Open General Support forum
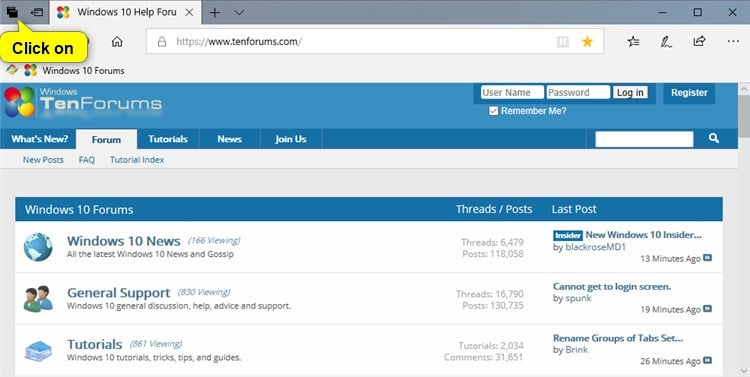750x377 pixels. pyautogui.click(x=119, y=293)
